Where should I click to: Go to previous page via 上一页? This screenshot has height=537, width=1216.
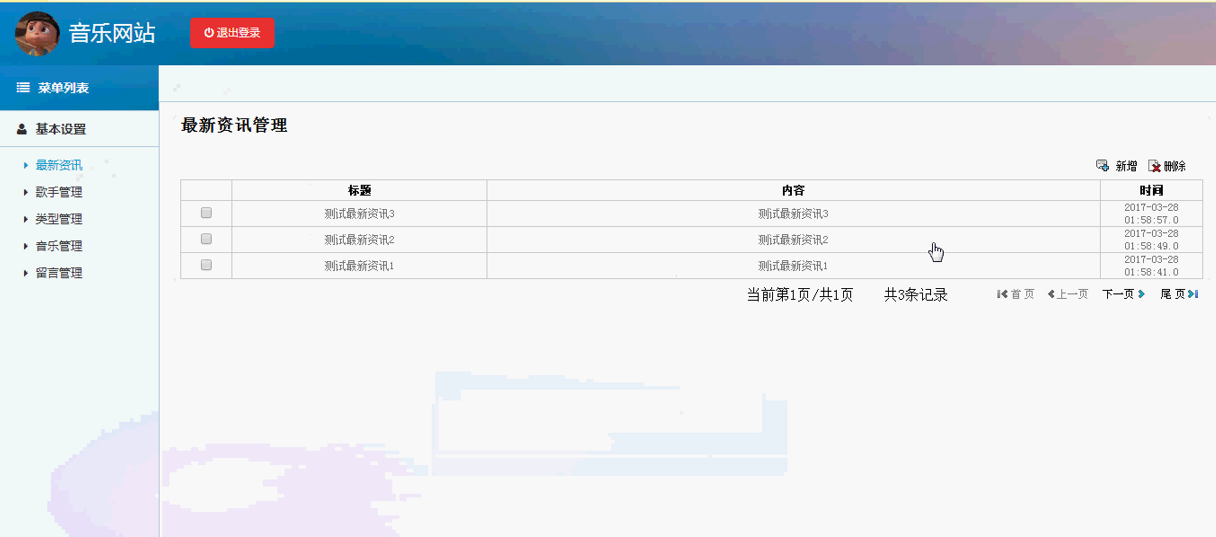1073,295
